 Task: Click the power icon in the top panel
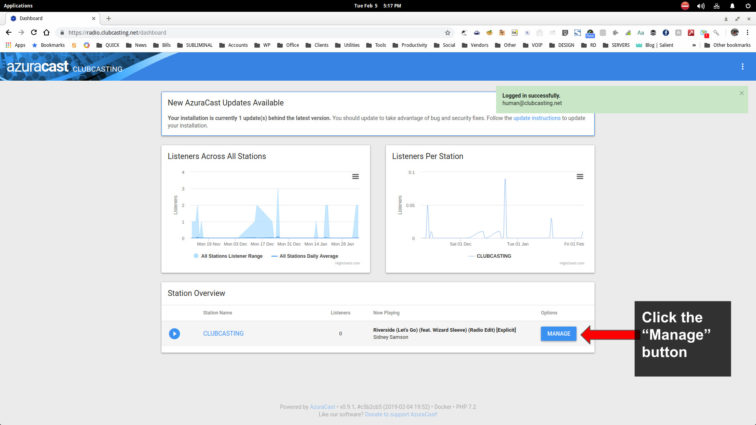(748, 6)
